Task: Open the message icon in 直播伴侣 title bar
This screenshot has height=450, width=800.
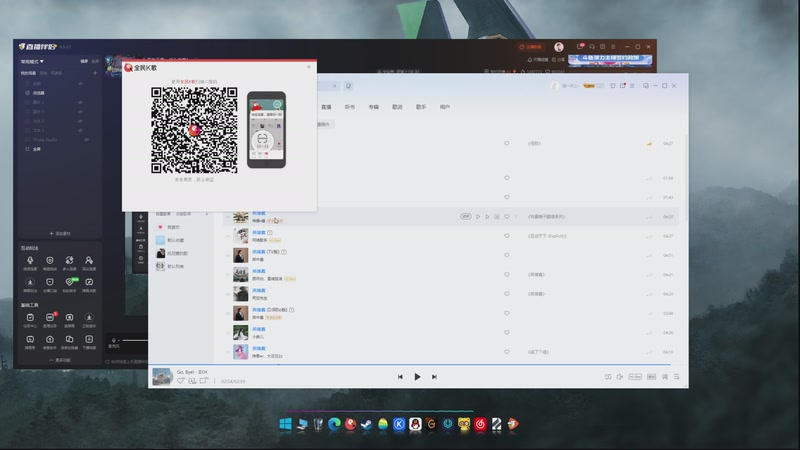Action: tap(580, 46)
